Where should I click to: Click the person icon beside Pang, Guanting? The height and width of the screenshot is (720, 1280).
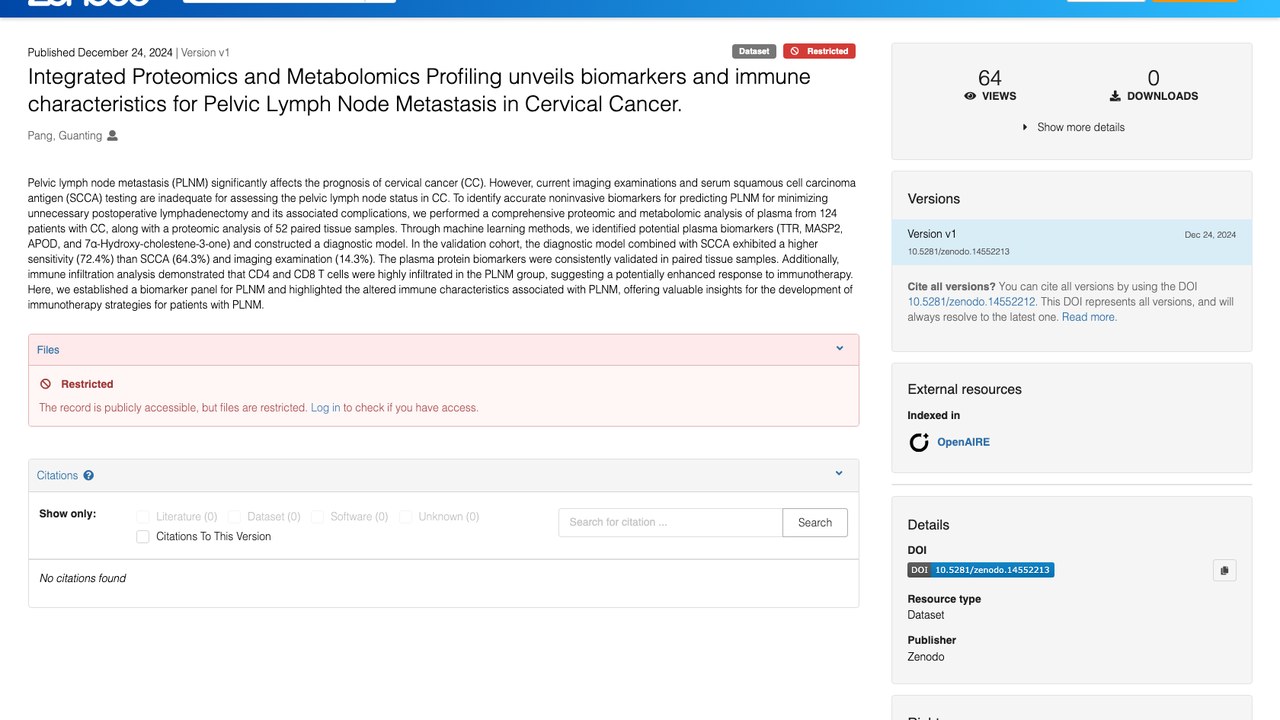pos(112,136)
